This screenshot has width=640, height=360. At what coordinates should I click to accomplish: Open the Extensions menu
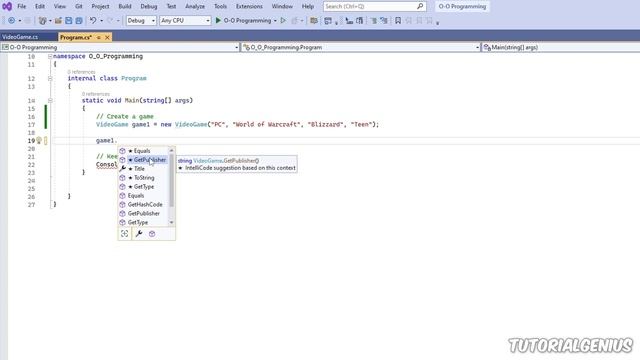coord(249,7)
